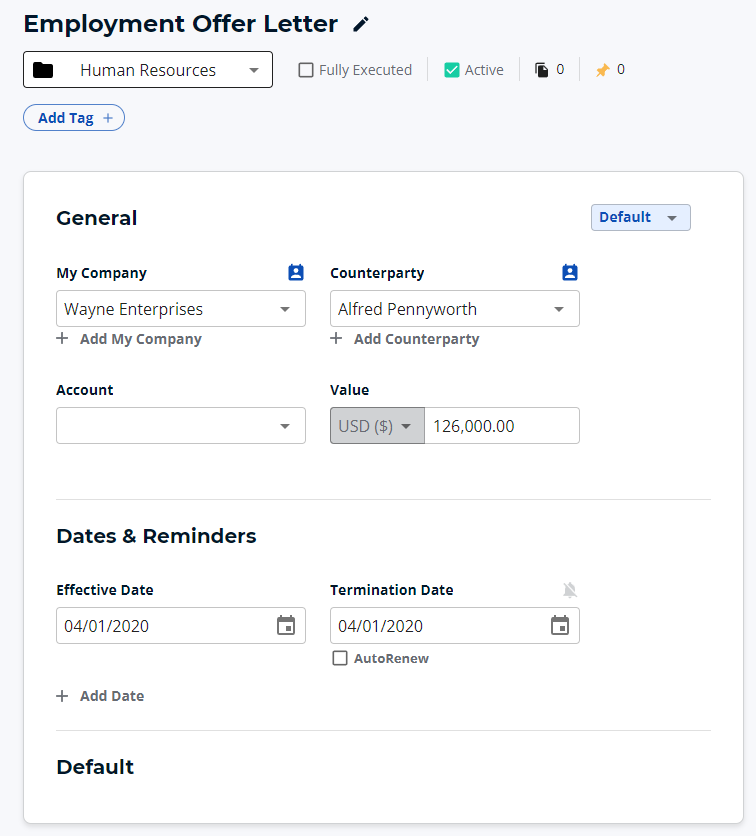Click Add My Company
The width and height of the screenshot is (756, 836).
(129, 339)
